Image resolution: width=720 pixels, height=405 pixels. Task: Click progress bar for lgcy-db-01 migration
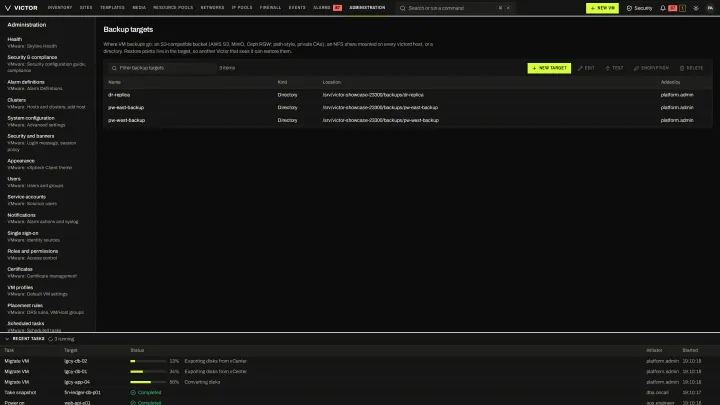[148, 371]
